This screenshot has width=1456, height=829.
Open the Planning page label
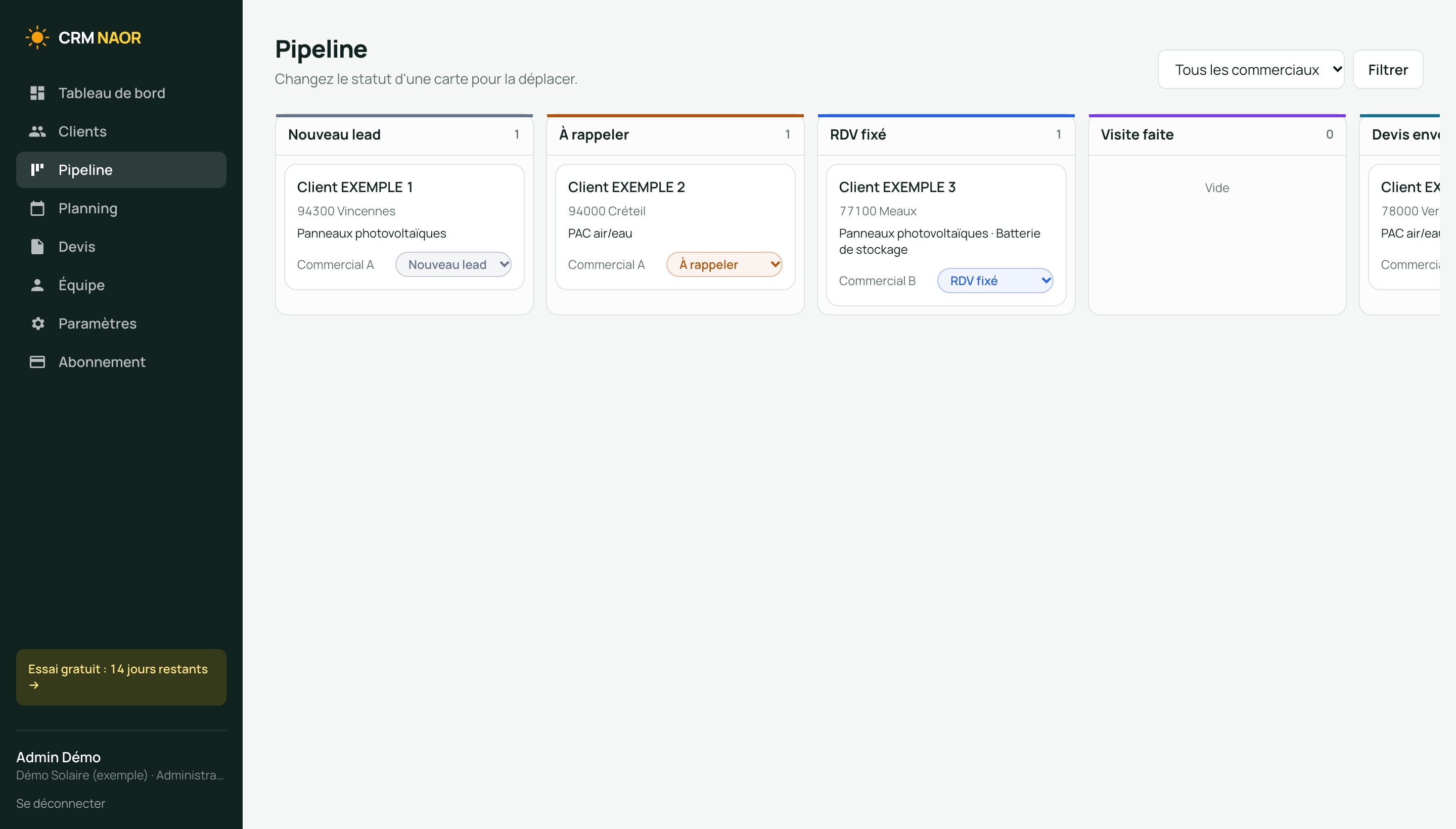[87, 208]
